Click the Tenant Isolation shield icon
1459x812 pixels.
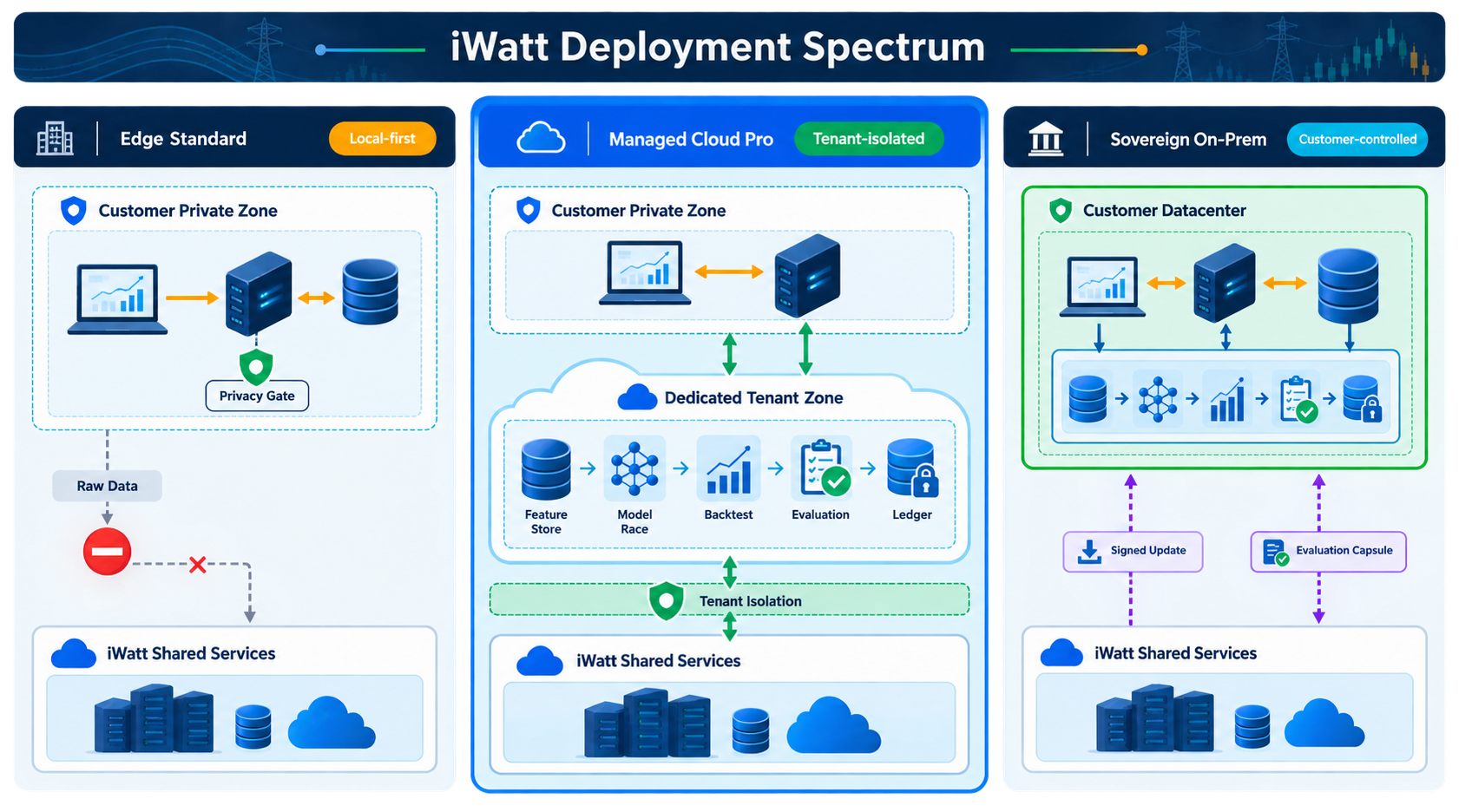pyautogui.click(x=666, y=600)
